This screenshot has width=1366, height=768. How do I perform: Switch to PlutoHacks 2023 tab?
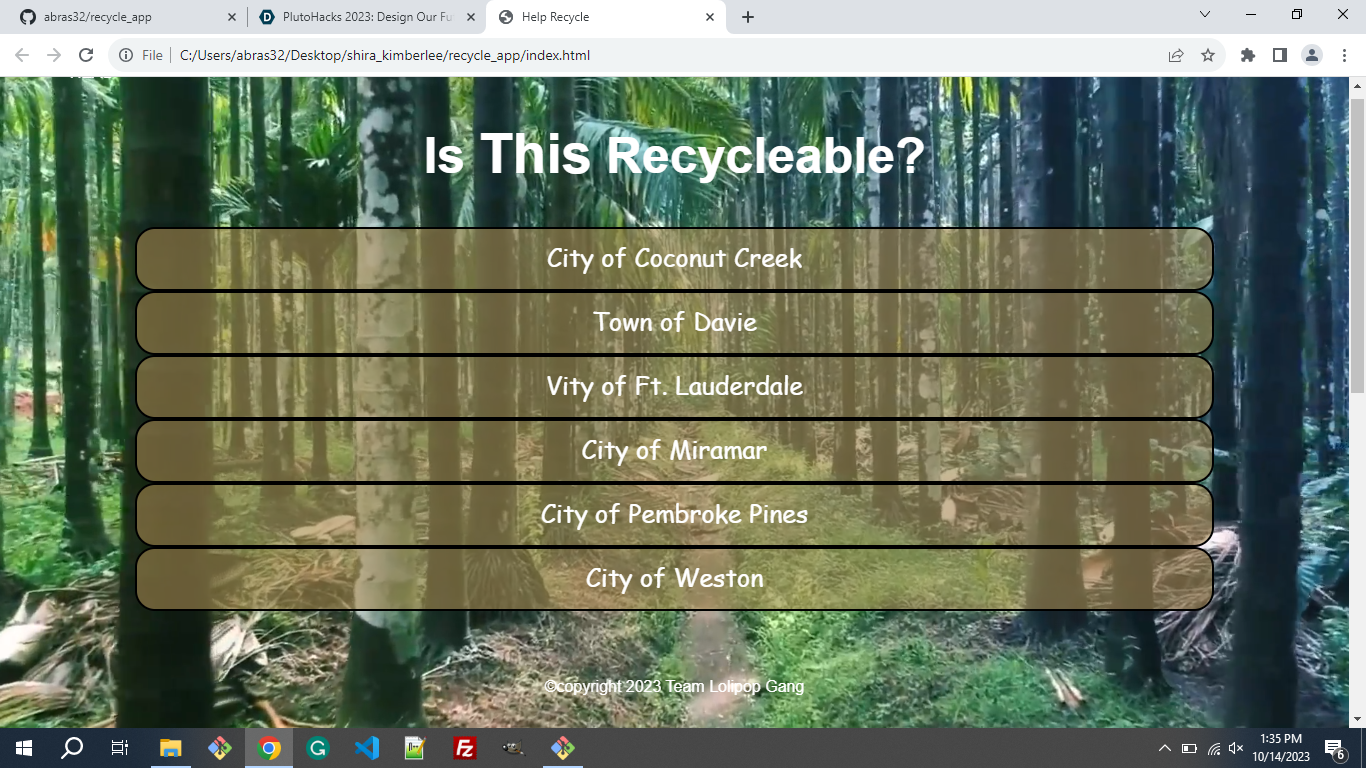(x=366, y=17)
